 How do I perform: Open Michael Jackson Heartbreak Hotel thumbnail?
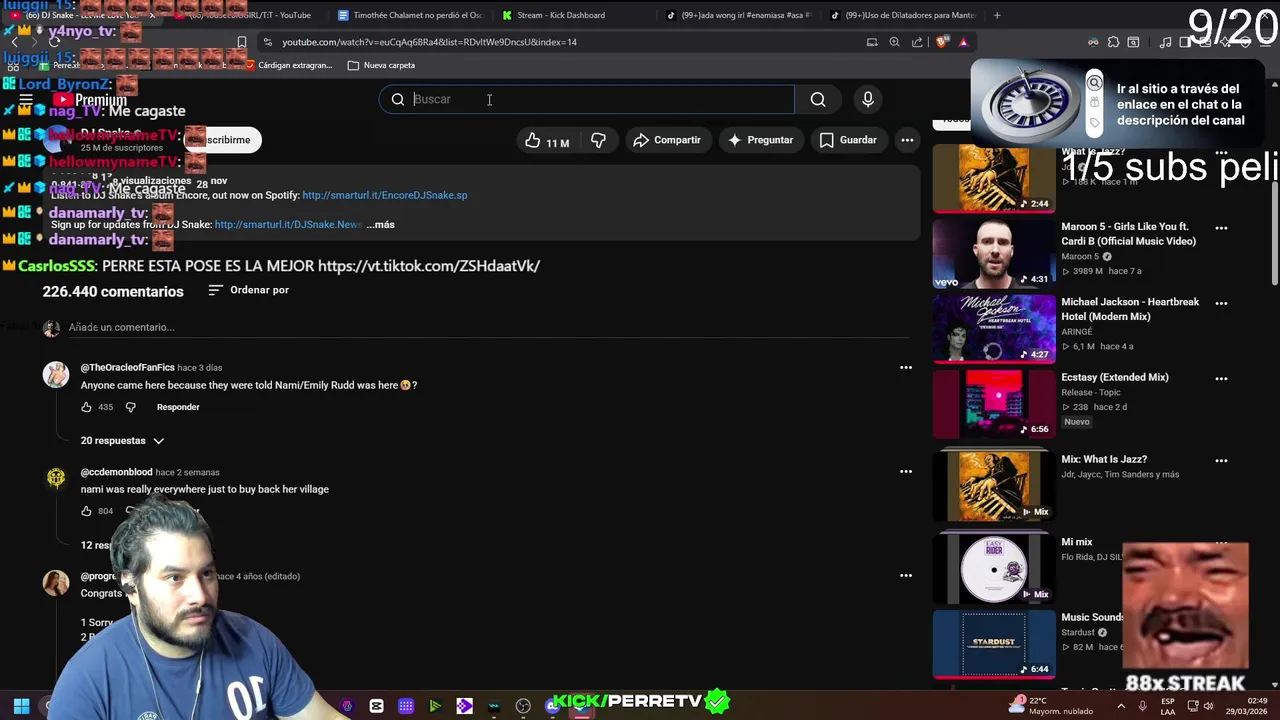994,329
